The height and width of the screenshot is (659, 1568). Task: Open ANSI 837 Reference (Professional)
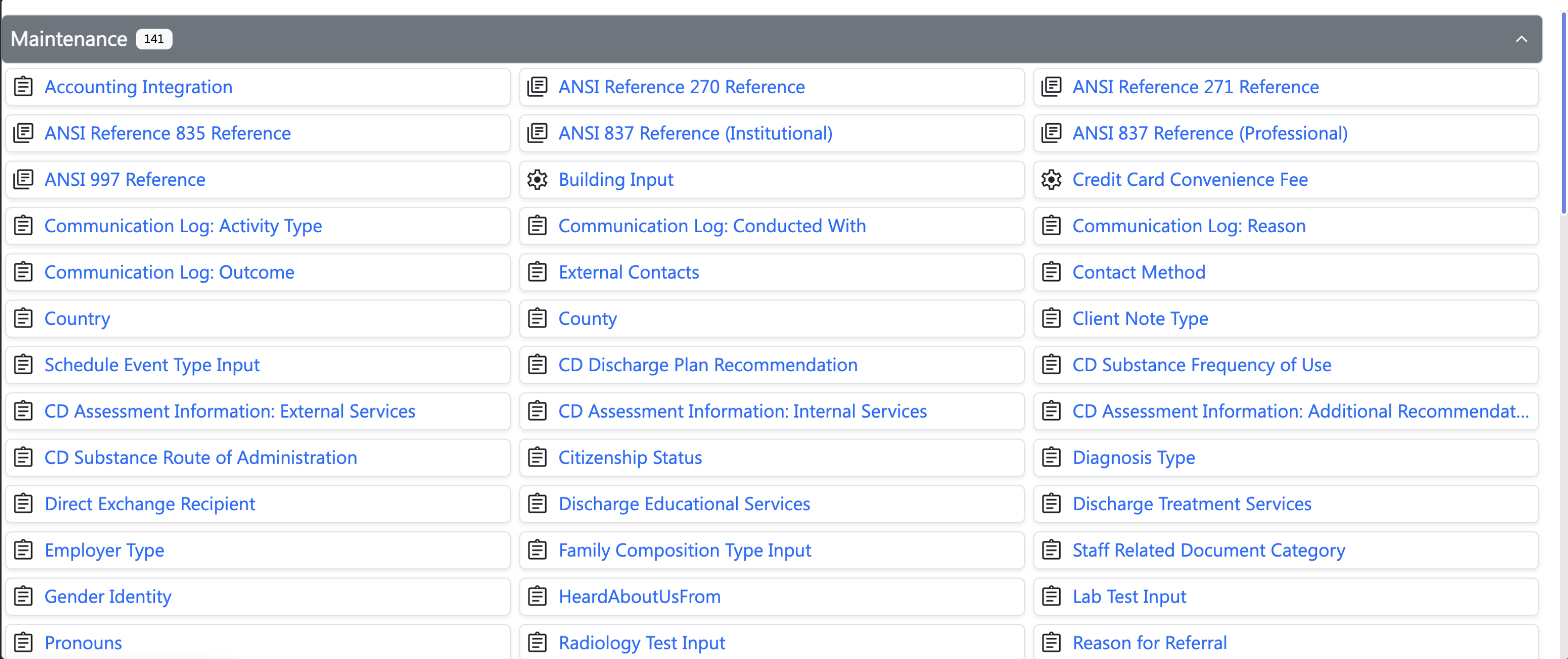point(1210,133)
